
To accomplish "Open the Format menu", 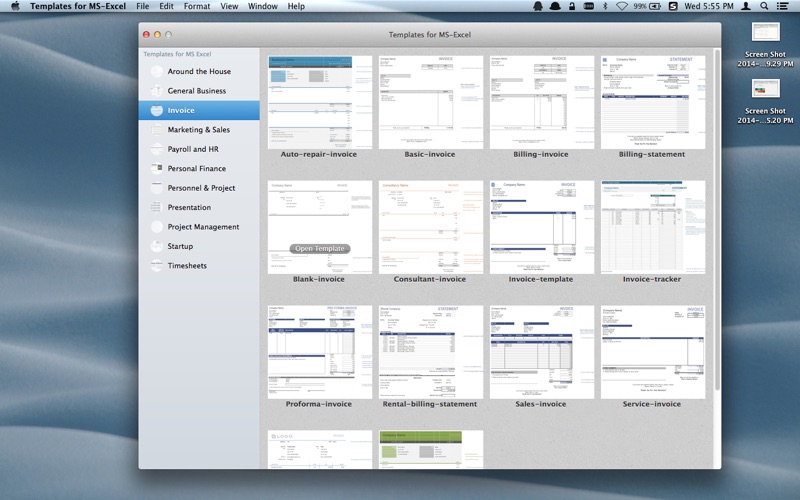I will (197, 6).
